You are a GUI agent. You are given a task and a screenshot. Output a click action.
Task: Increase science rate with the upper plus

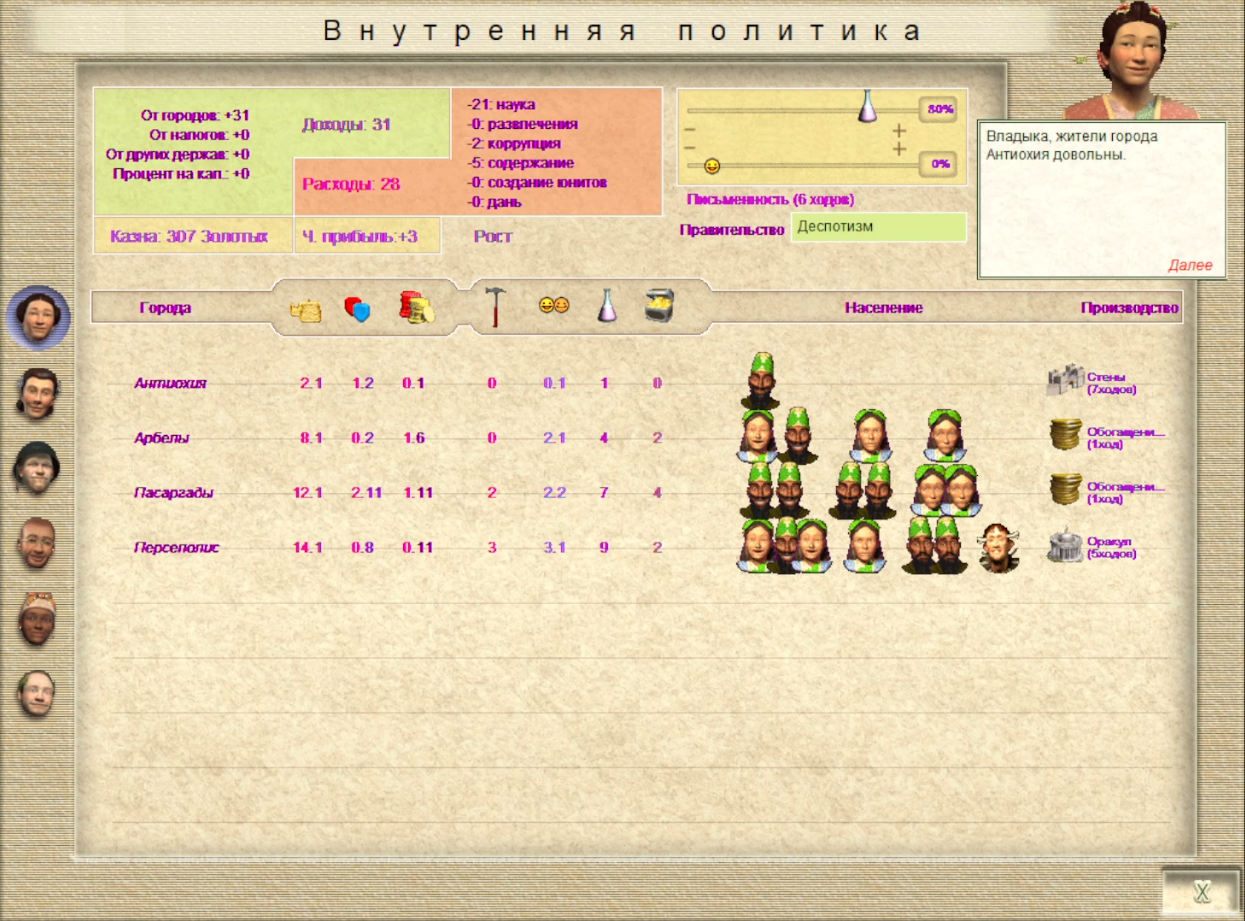click(x=899, y=130)
